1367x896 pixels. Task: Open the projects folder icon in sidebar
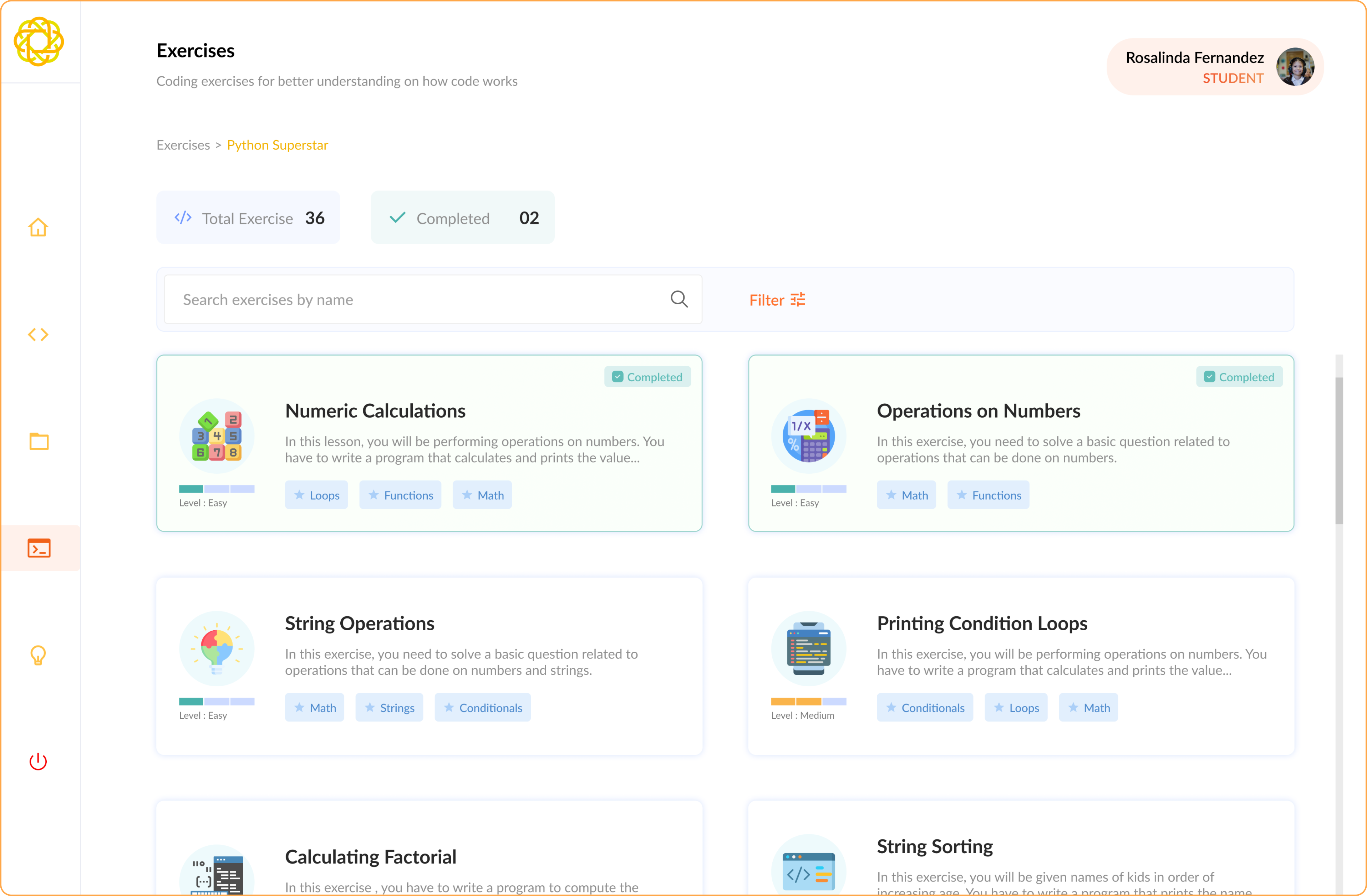(x=39, y=441)
